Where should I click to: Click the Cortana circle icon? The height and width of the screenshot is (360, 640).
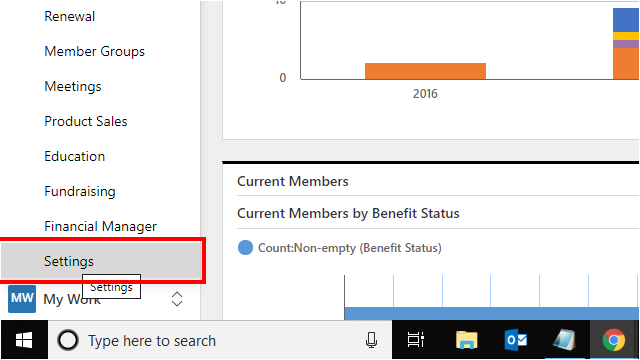pos(68,340)
